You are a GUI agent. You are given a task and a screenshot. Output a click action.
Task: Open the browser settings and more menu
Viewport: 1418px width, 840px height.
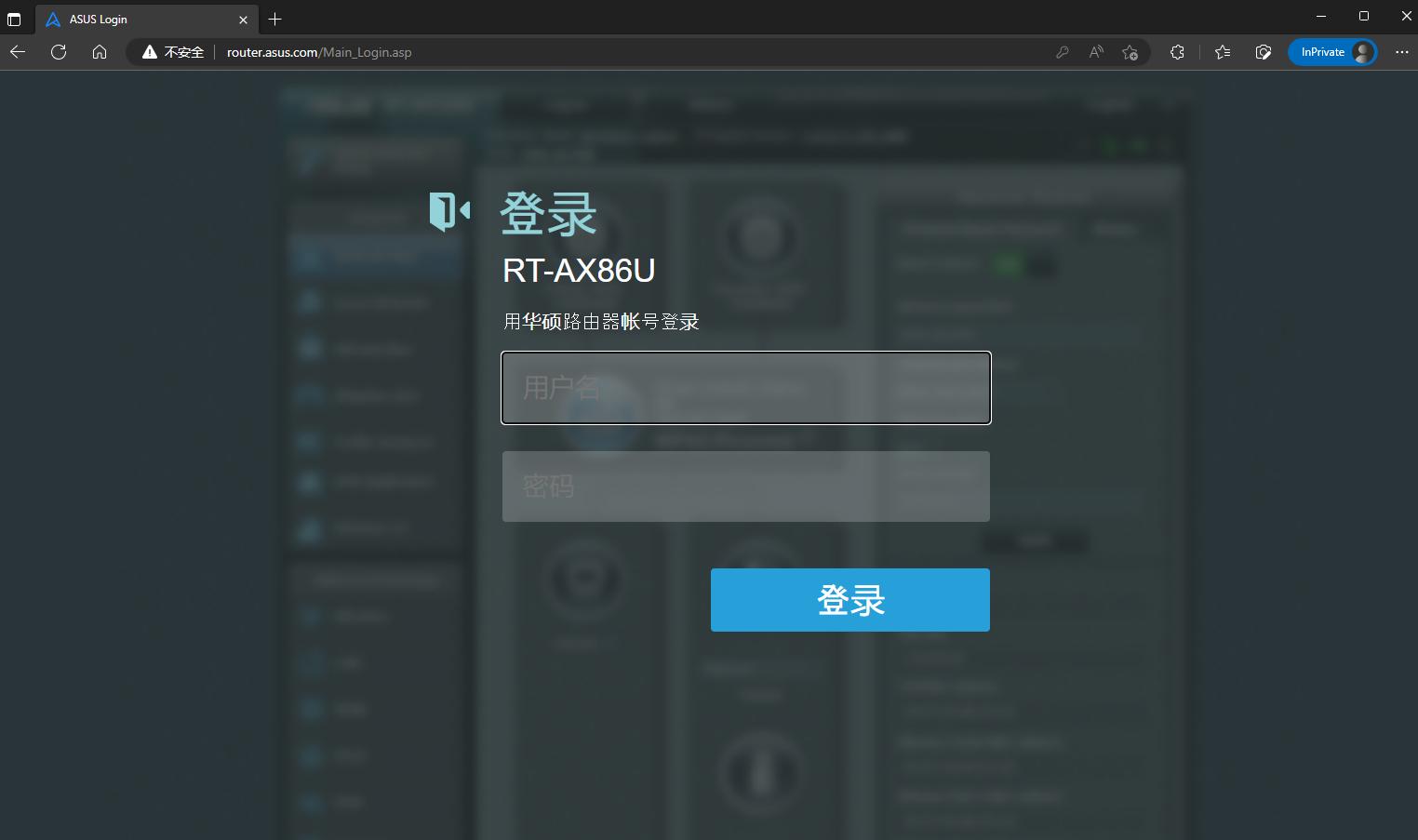(1402, 52)
